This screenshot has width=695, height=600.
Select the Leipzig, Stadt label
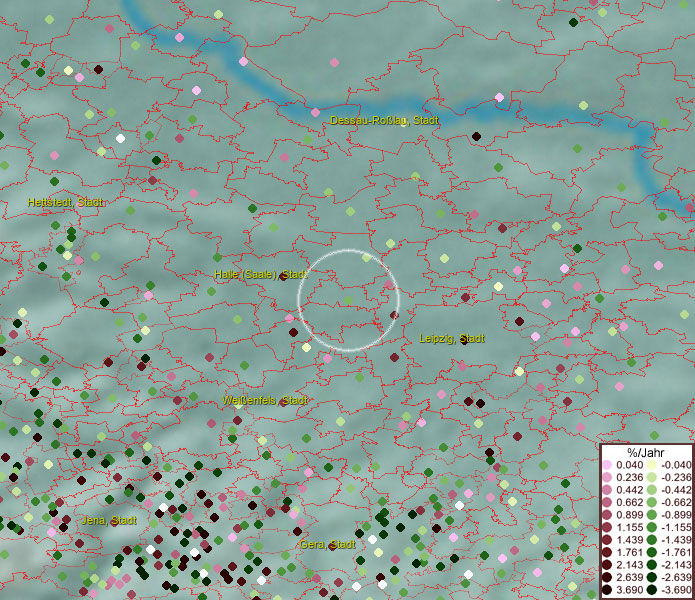(452, 339)
